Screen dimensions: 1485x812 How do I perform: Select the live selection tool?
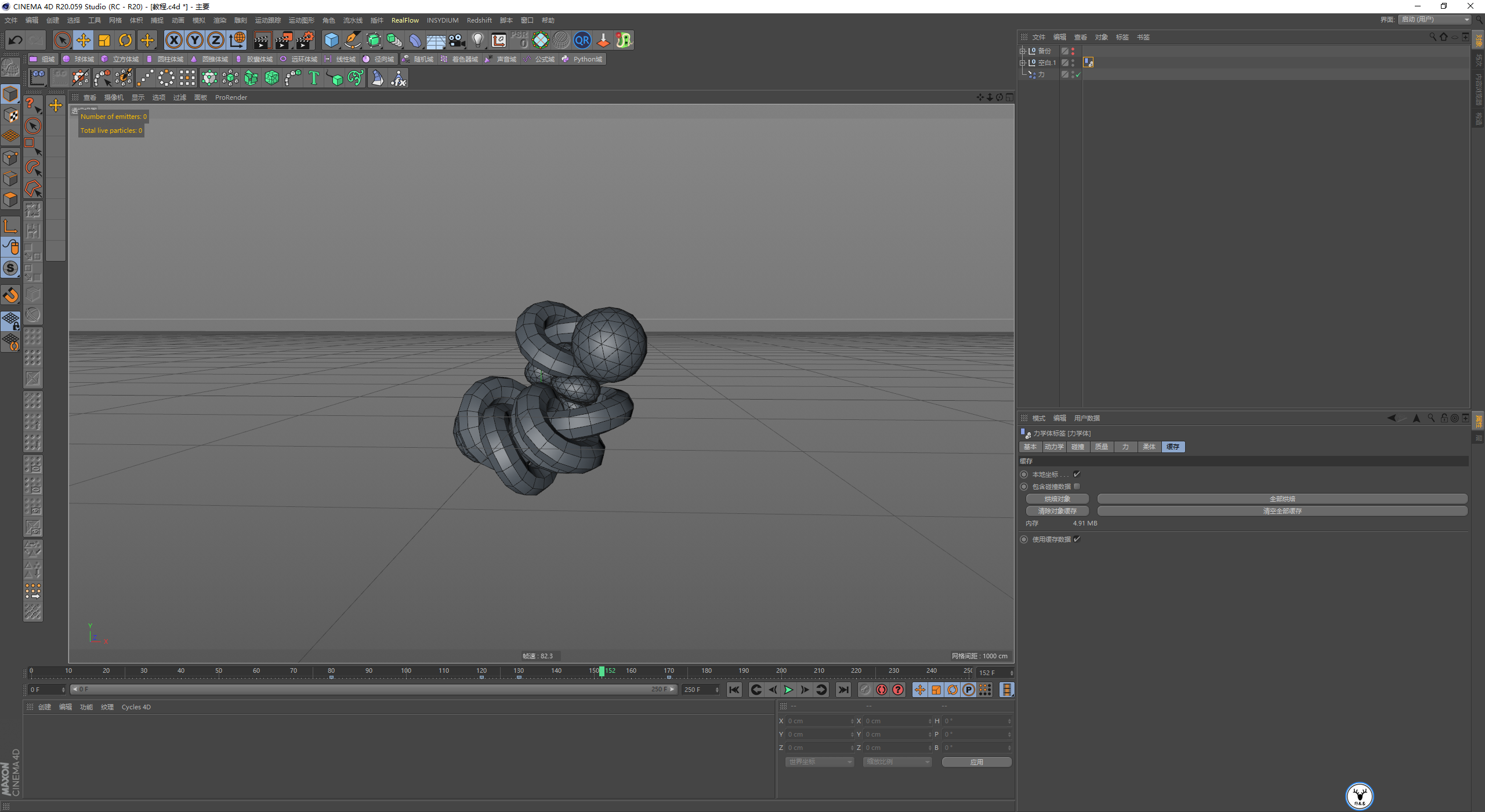[62, 40]
